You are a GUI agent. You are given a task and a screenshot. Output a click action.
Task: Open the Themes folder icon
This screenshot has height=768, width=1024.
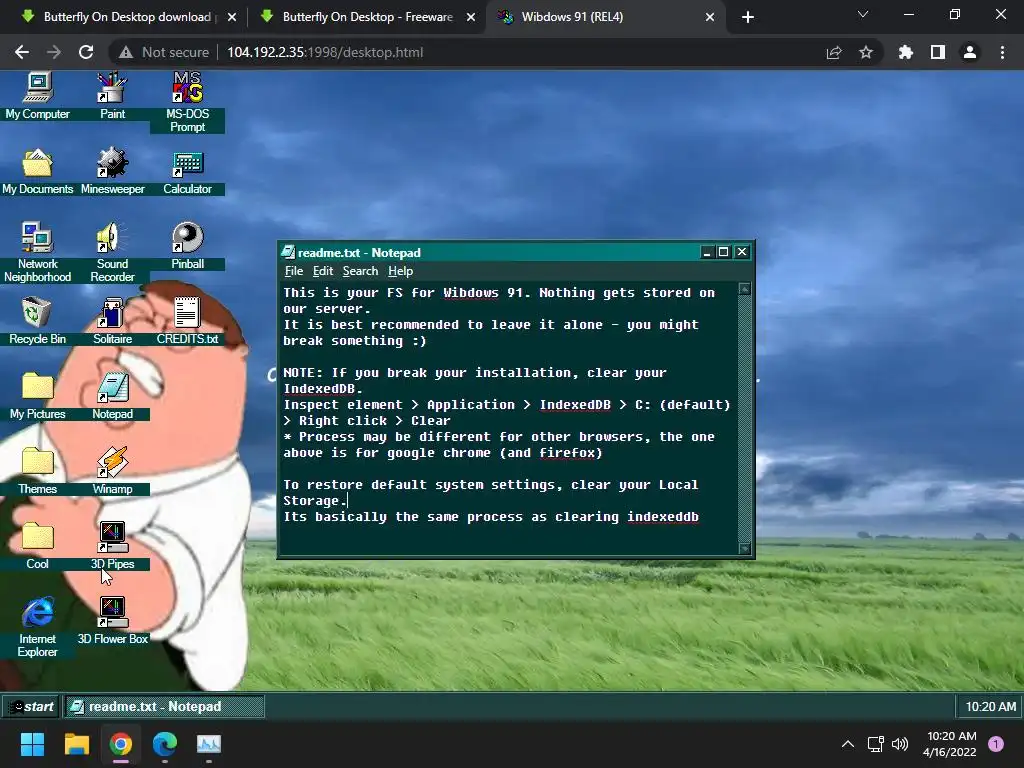(x=37, y=472)
